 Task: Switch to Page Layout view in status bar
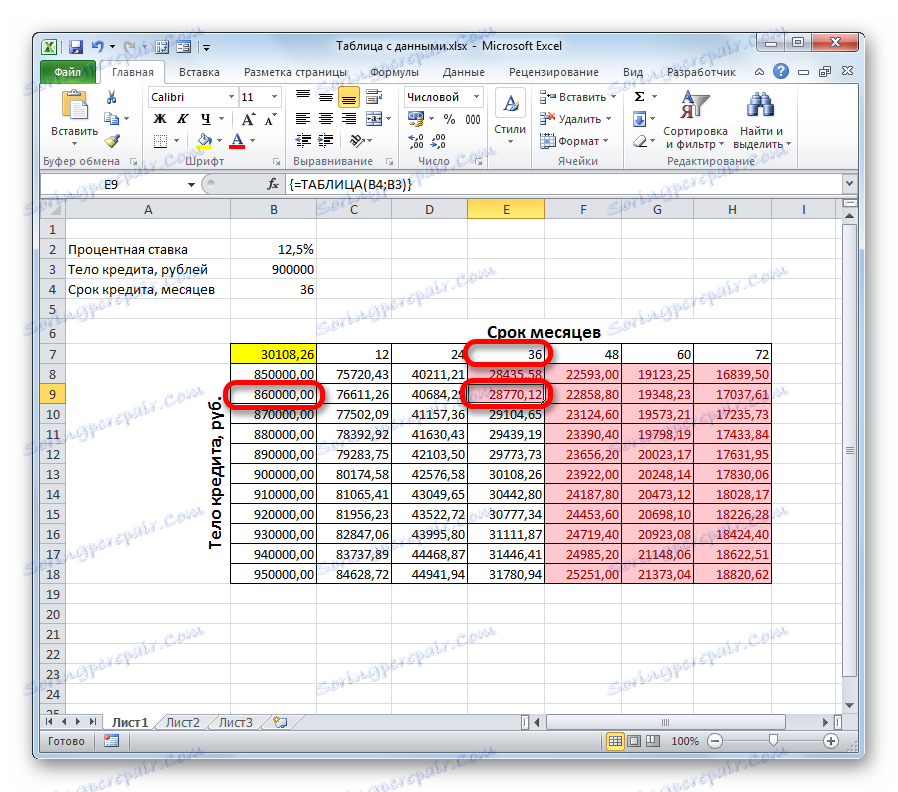tap(634, 741)
